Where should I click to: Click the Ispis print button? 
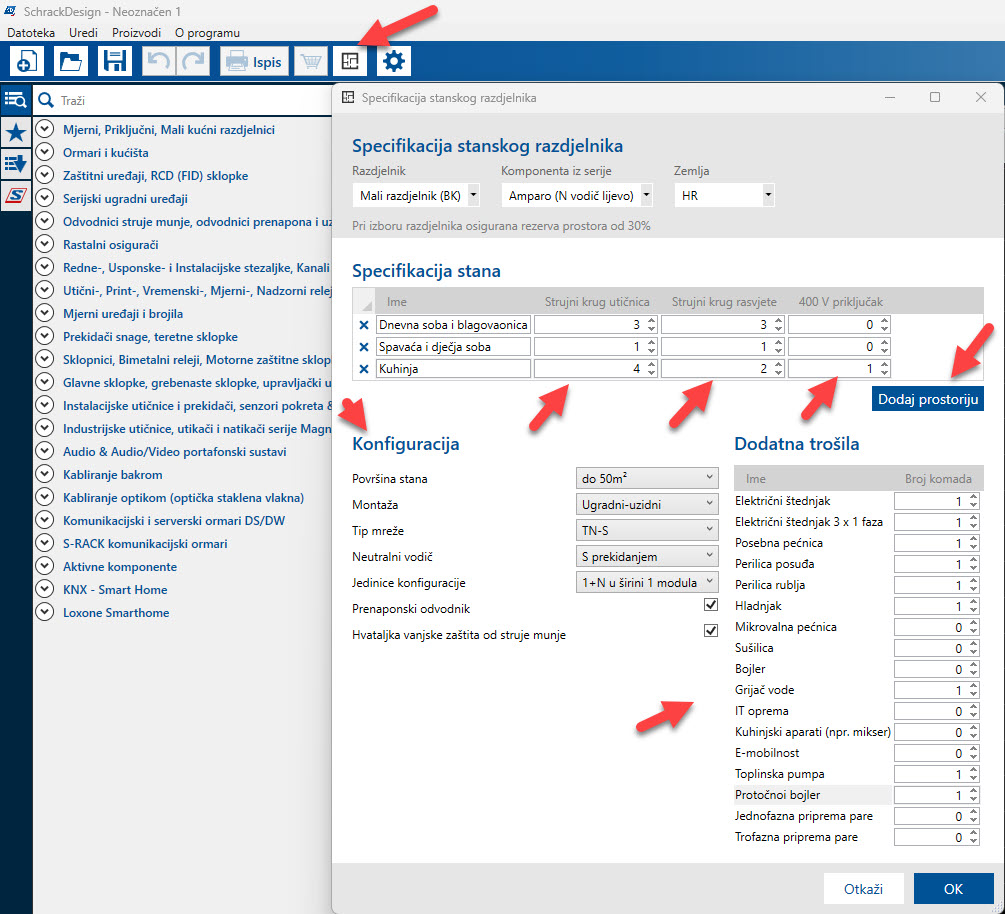pyautogui.click(x=254, y=62)
